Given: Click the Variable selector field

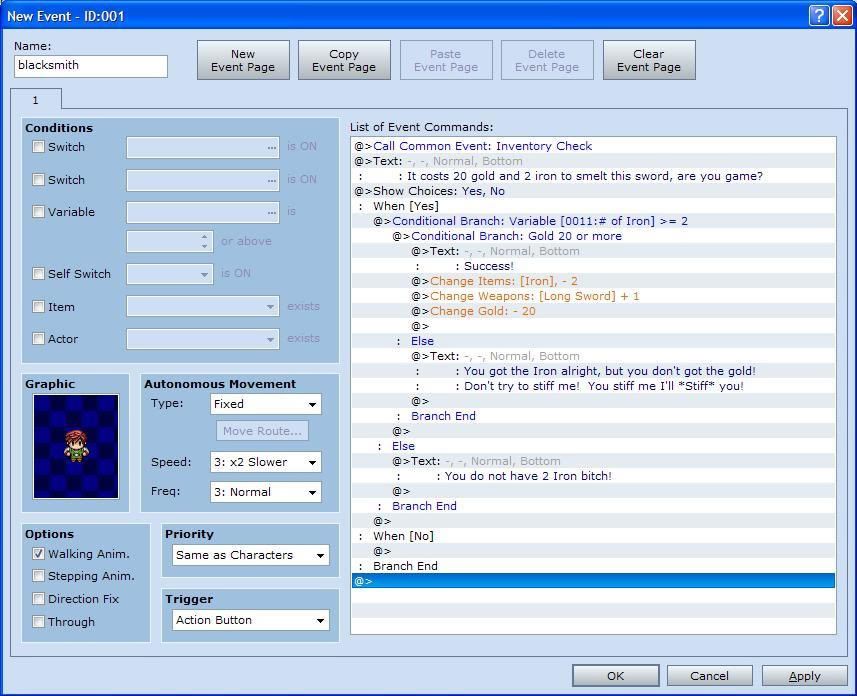Looking at the screenshot, I should 203,212.
